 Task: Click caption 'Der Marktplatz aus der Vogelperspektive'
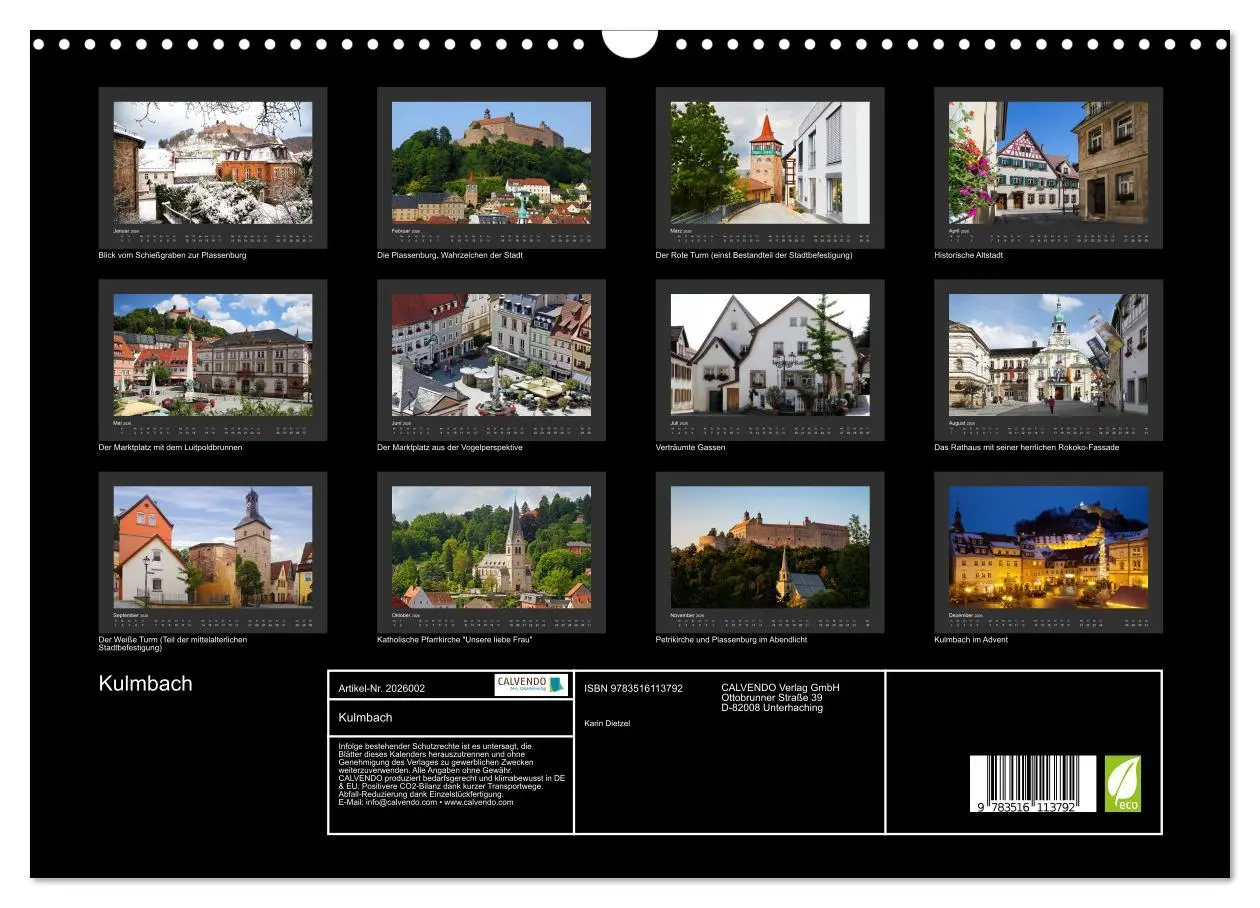coord(450,448)
